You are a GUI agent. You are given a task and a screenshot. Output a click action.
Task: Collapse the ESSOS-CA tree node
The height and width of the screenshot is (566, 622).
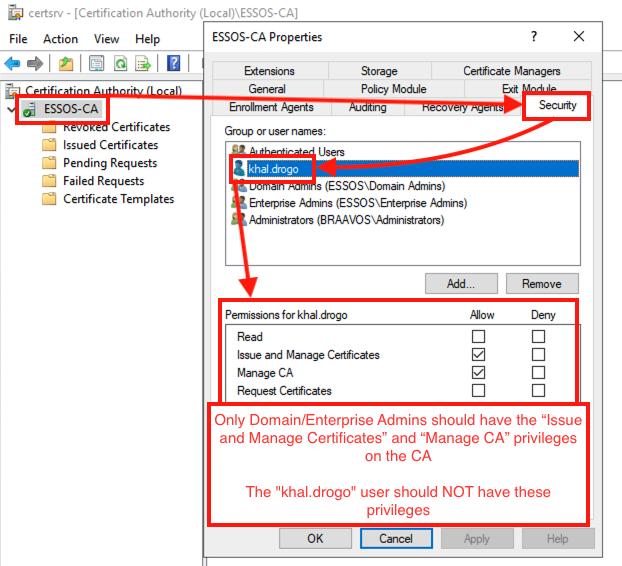(10, 109)
